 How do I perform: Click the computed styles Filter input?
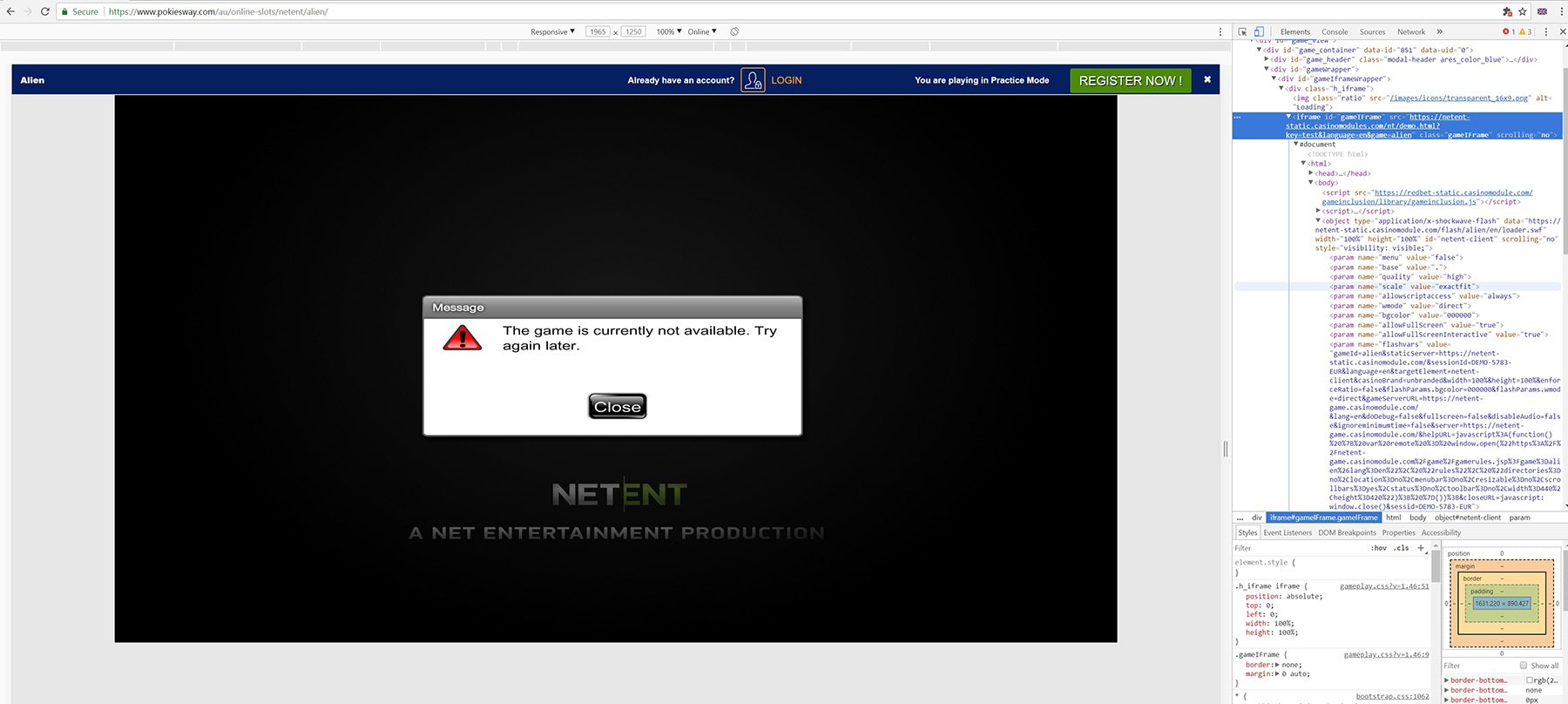tap(1479, 666)
